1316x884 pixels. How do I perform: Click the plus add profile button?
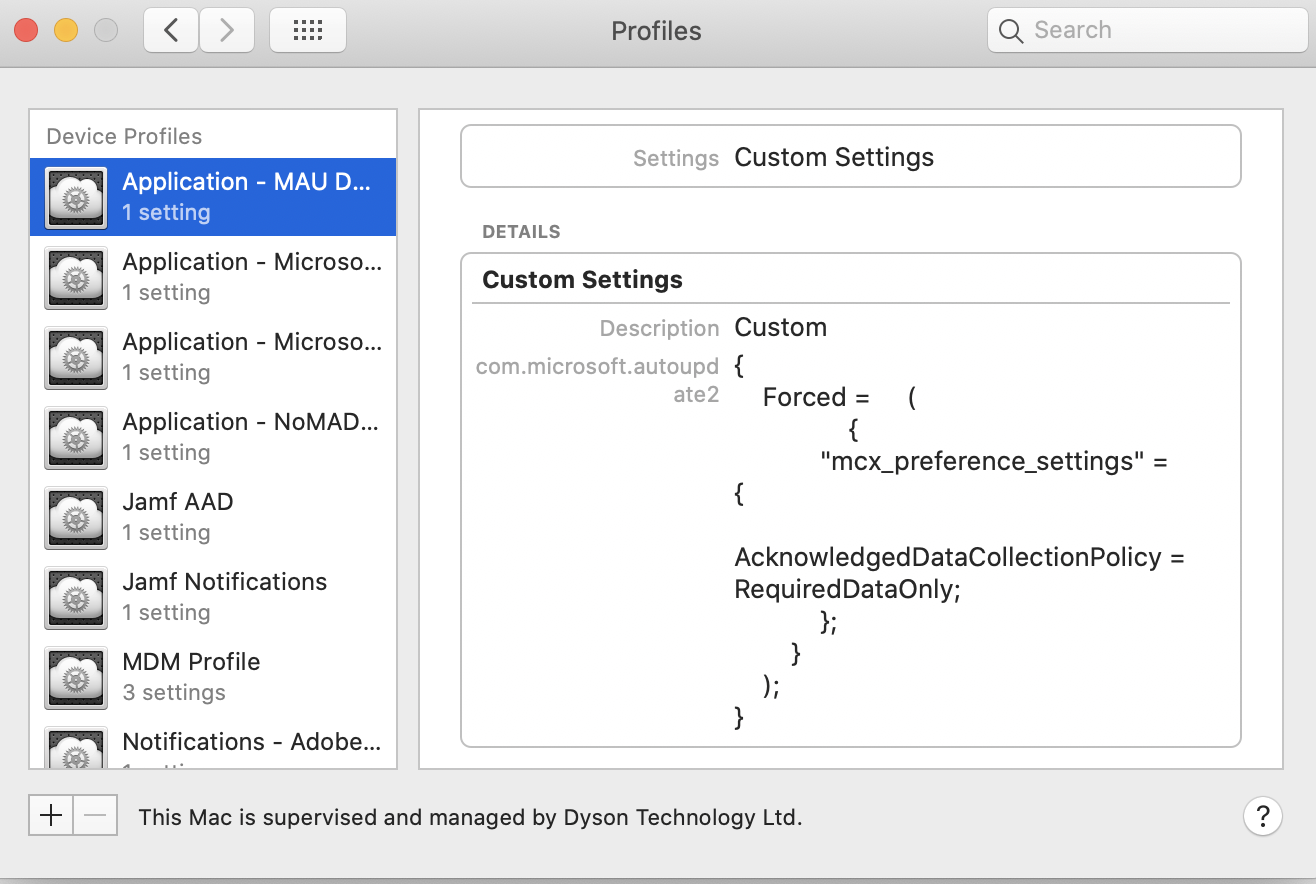[x=50, y=815]
